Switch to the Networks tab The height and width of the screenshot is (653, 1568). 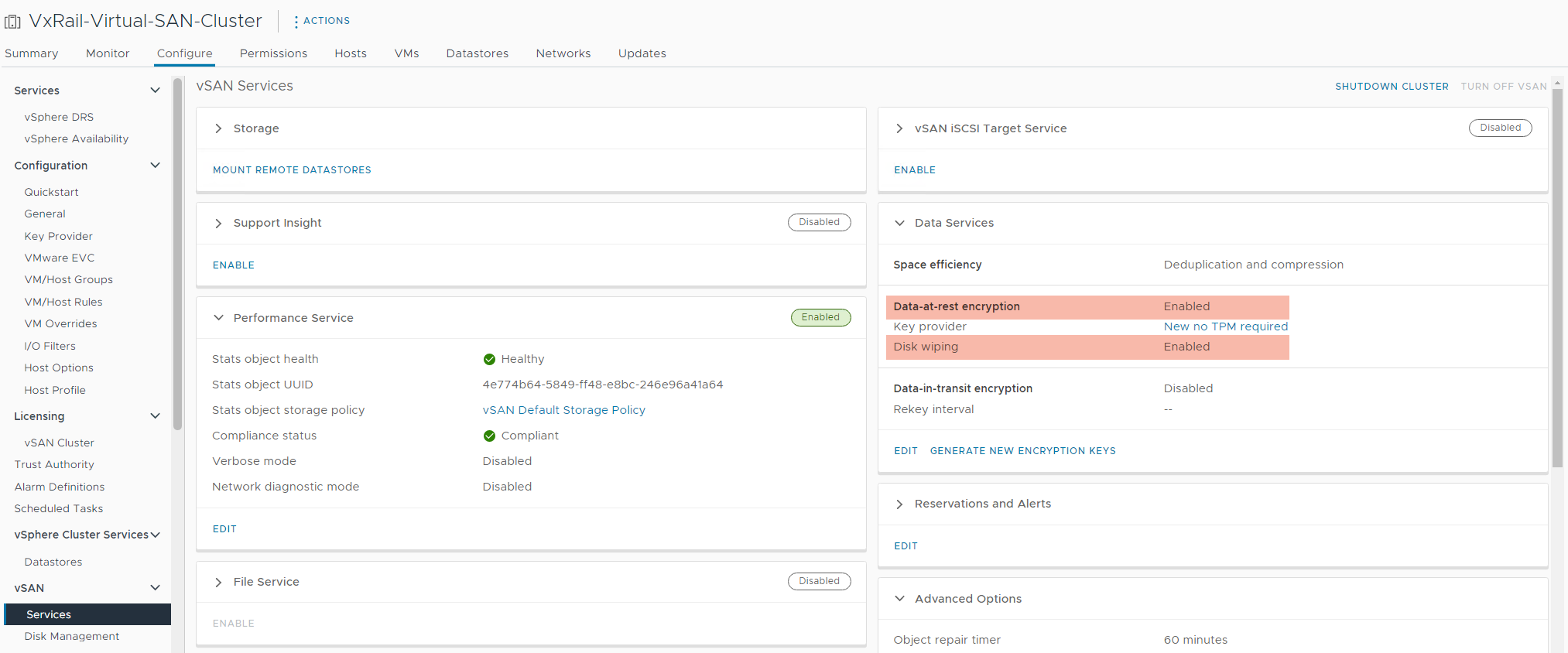[563, 53]
